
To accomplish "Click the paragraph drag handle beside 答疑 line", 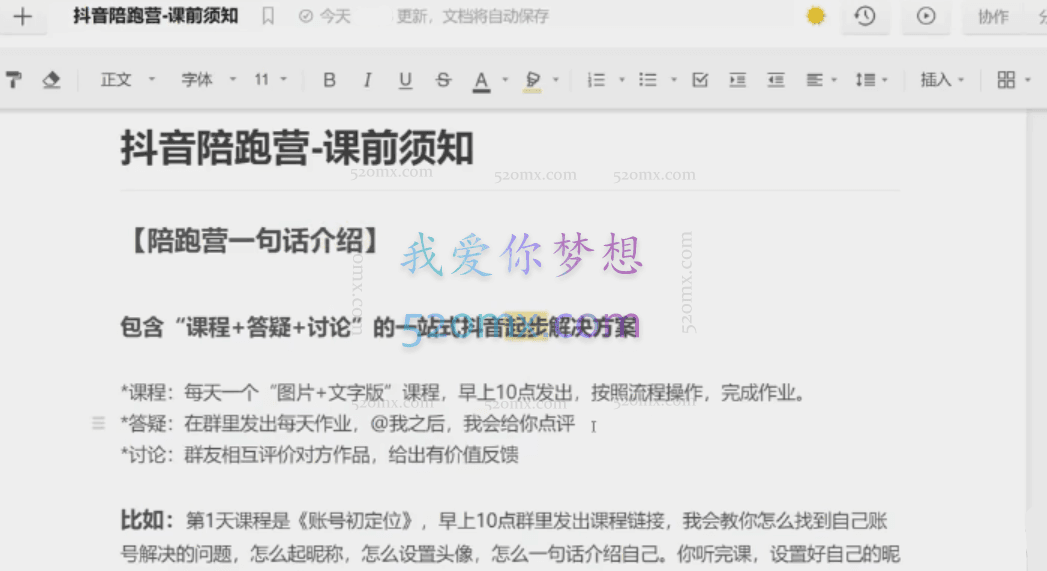I will coord(98,423).
